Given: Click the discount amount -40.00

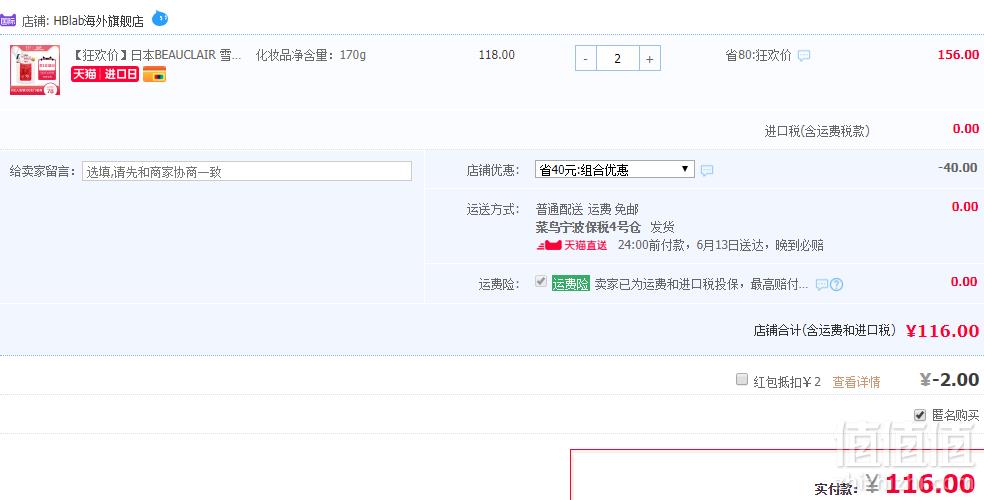Looking at the screenshot, I should pyautogui.click(x=957, y=168).
